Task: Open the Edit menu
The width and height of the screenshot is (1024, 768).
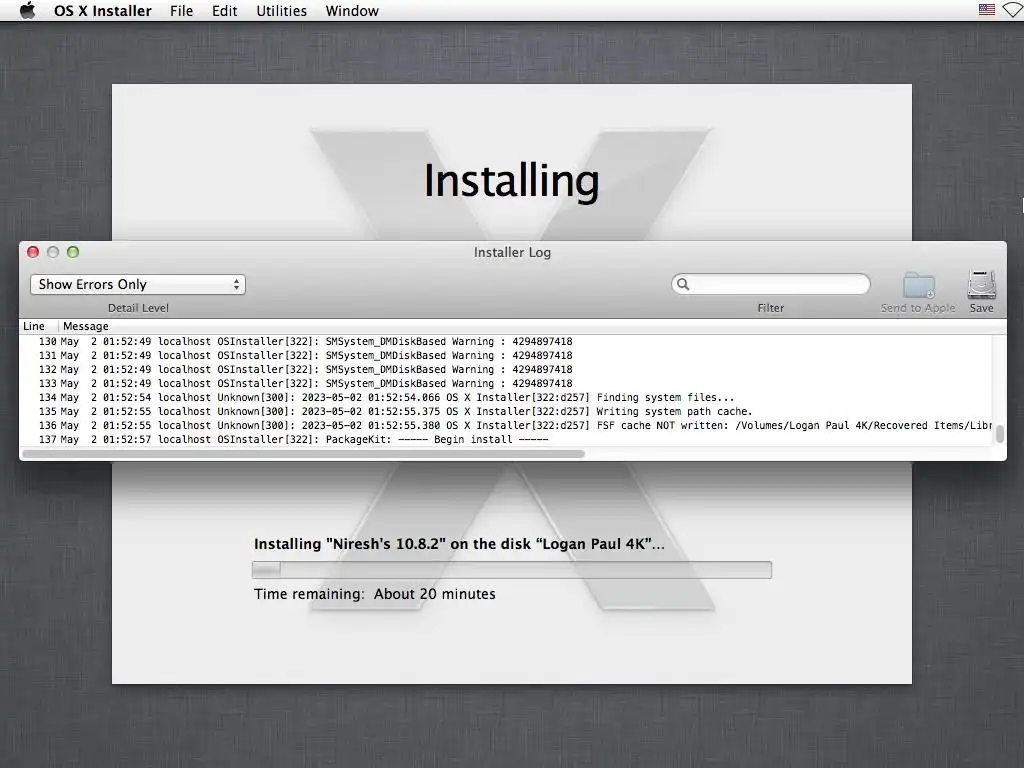Action: coord(225,11)
